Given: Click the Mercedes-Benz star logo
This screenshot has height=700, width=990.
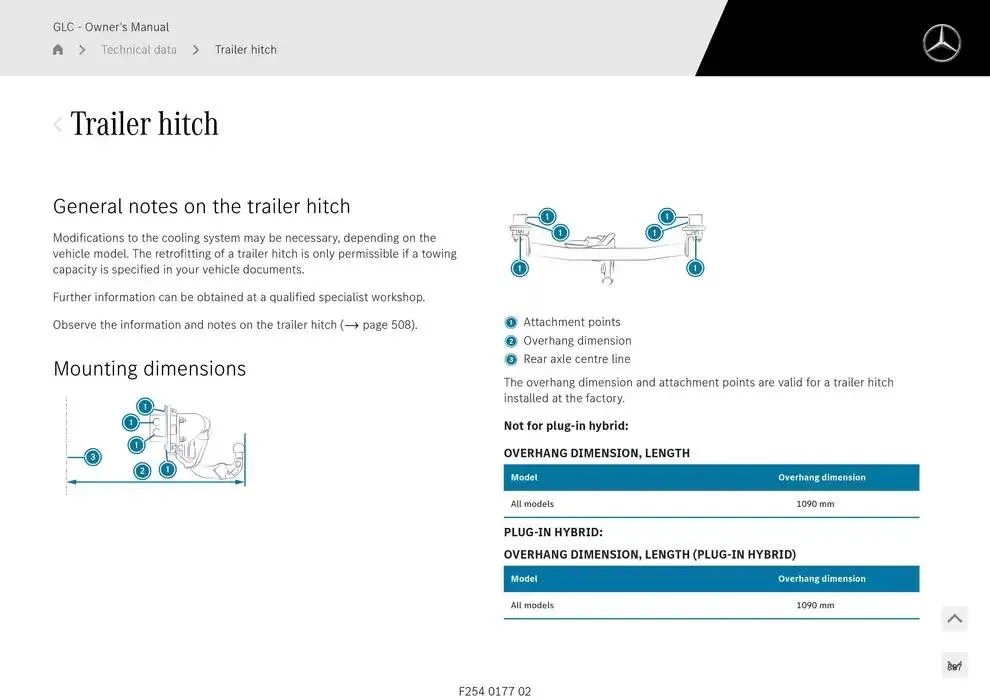Looking at the screenshot, I should tap(940, 43).
